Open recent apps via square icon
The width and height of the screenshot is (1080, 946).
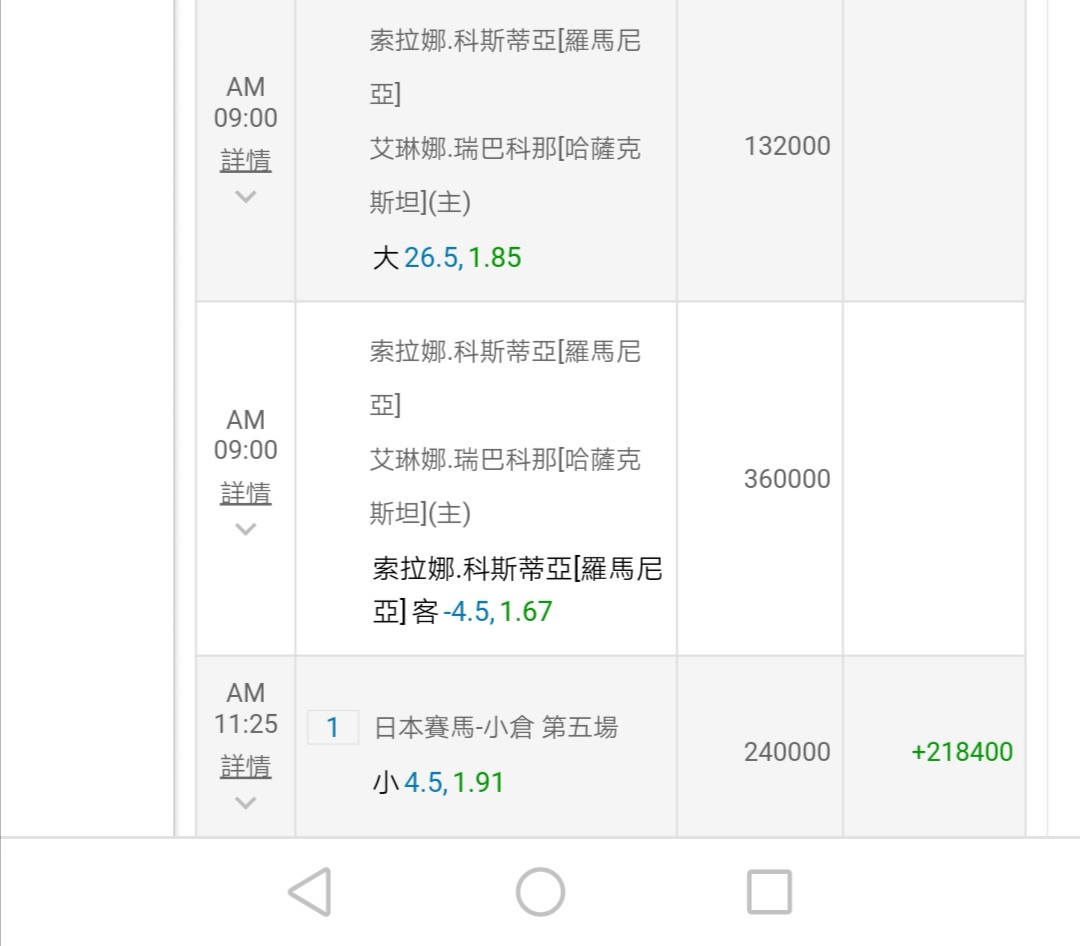[x=769, y=891]
